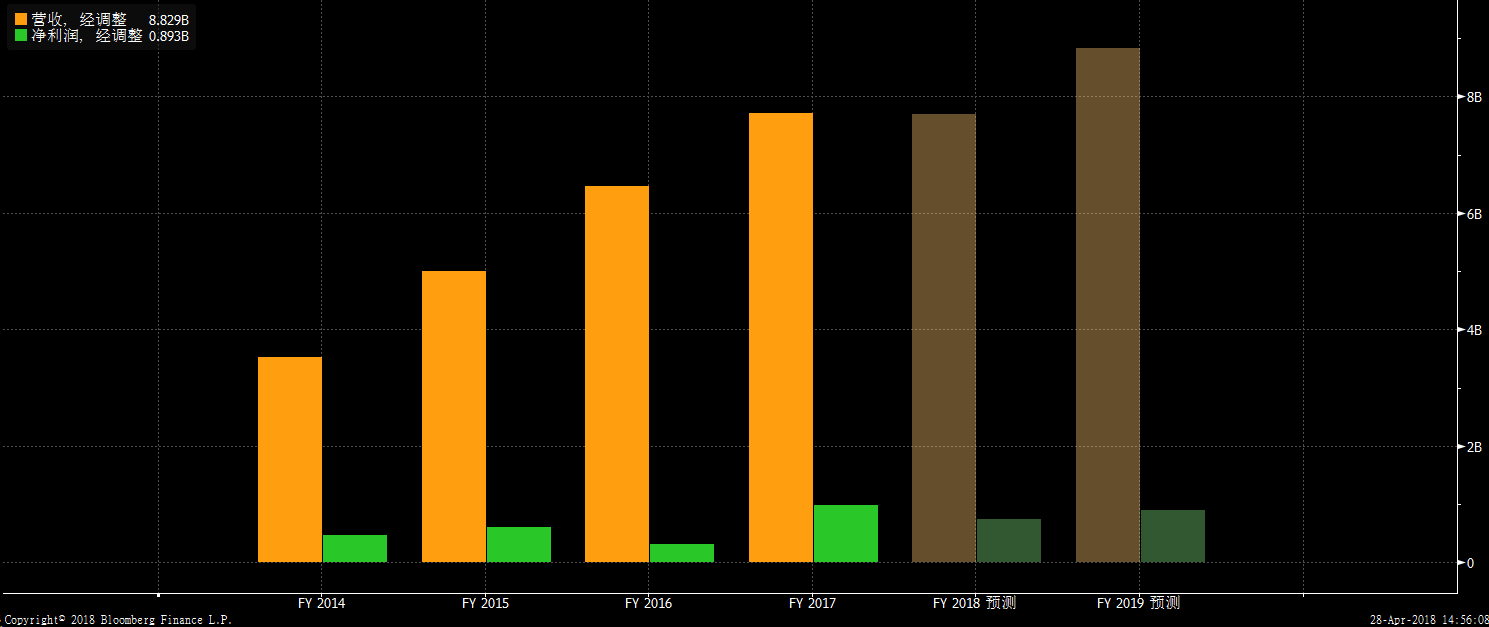The width and height of the screenshot is (1489, 627).
Task: Select the green net profit bar for FY 2016
Action: 681,553
